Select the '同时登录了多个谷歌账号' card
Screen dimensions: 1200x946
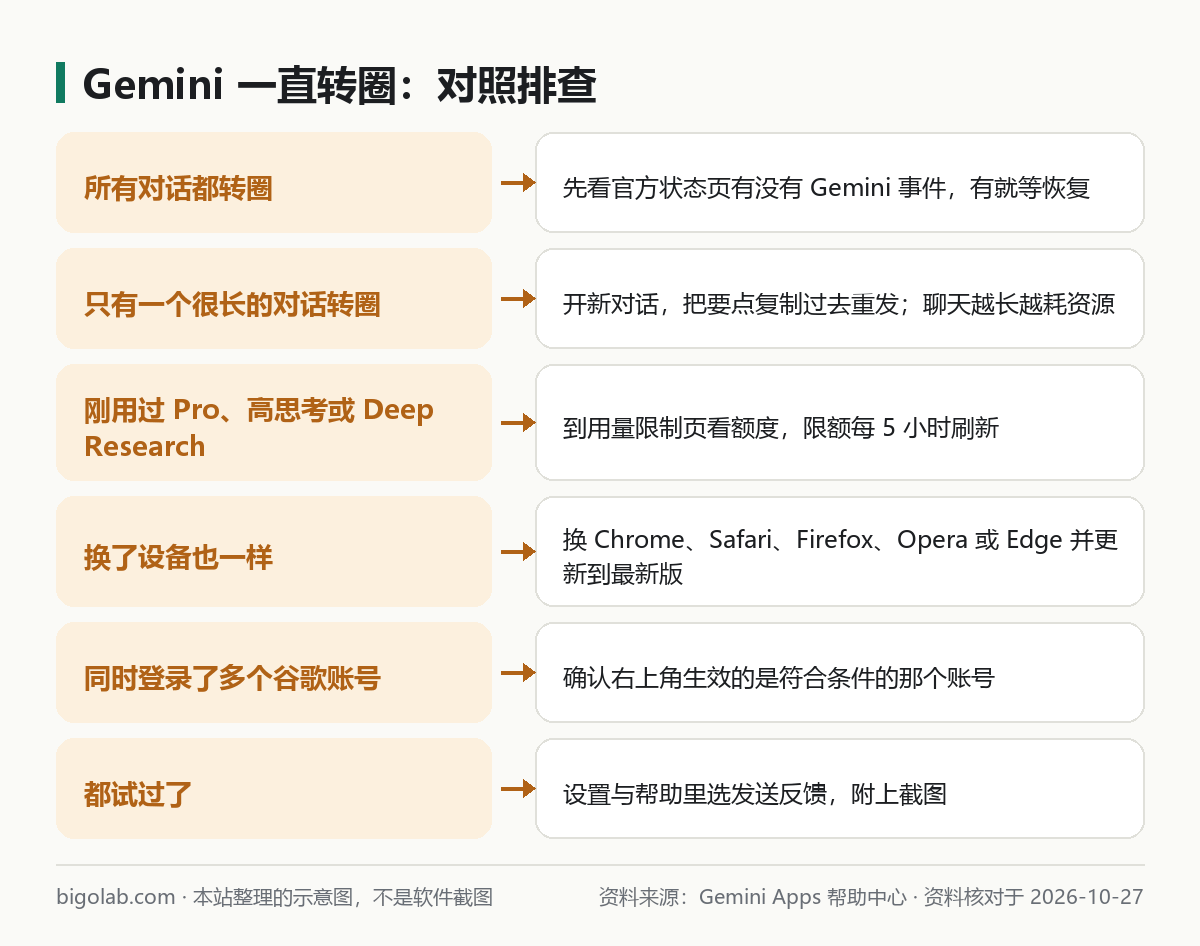(274, 673)
